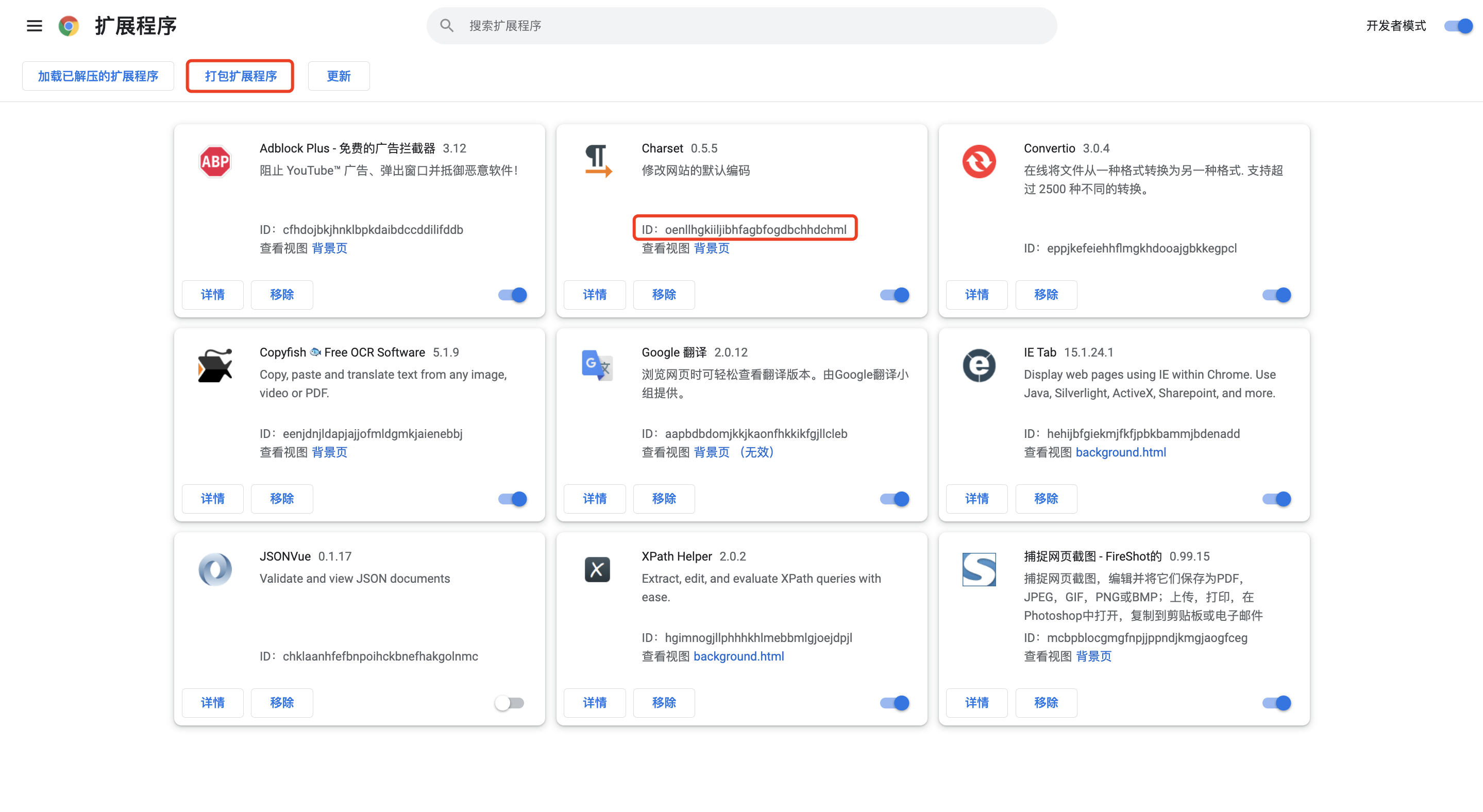Image resolution: width=1483 pixels, height=812 pixels.
Task: Click the XPath Helper extension icon
Action: [597, 569]
